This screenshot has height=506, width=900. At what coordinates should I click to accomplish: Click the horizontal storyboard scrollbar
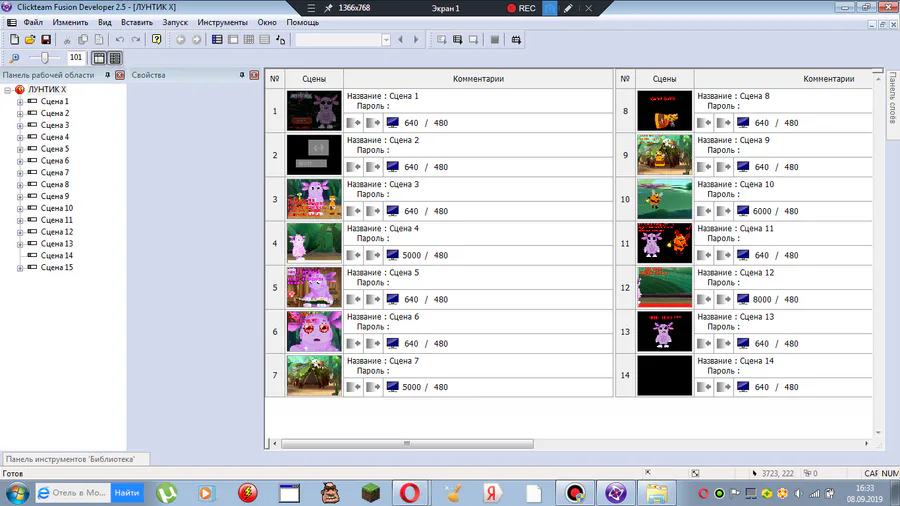coord(407,443)
